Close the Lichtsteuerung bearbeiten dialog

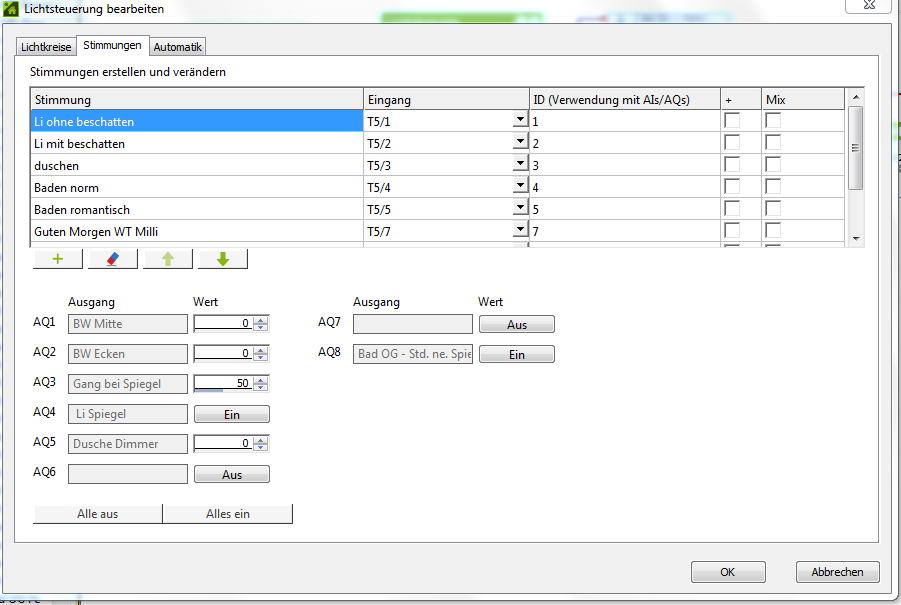coord(869,5)
